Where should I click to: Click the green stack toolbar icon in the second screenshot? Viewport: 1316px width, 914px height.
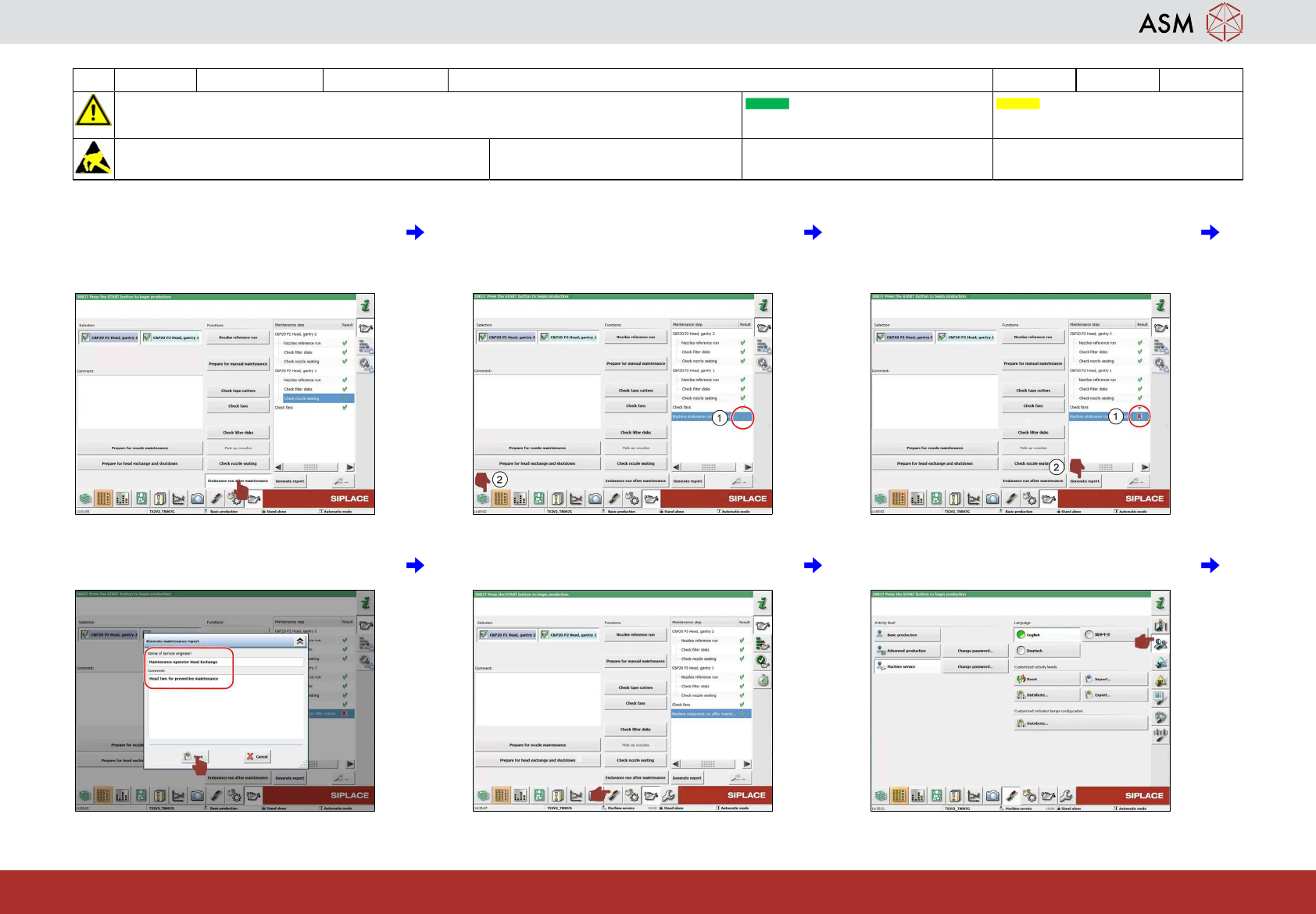pos(483,498)
